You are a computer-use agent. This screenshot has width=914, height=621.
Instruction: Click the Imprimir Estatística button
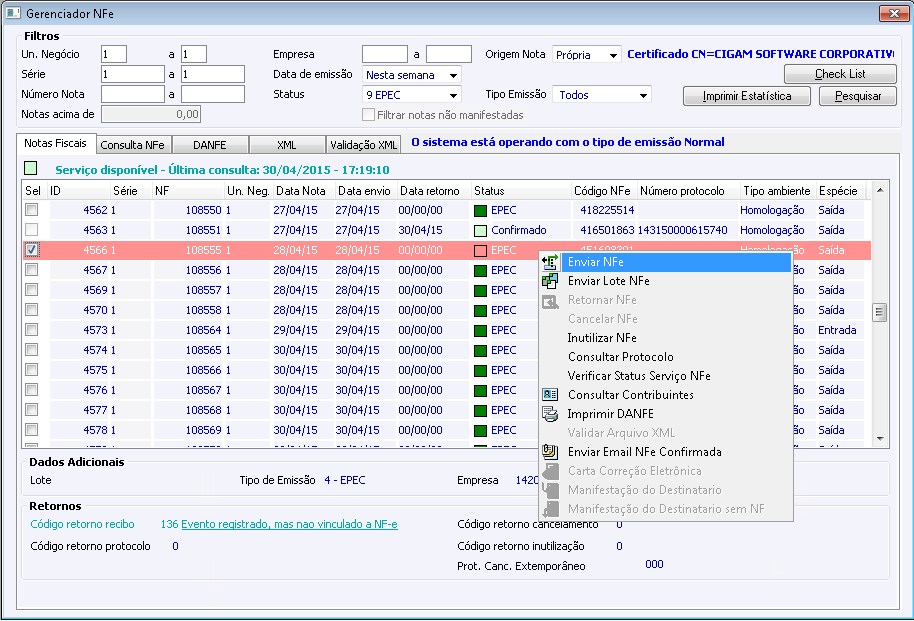tap(747, 96)
